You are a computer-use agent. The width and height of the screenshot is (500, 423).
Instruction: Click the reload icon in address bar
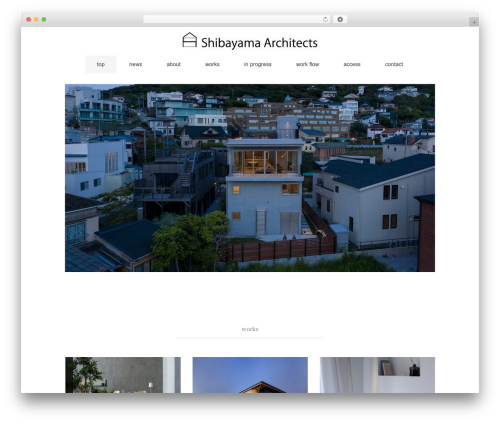coord(325,19)
